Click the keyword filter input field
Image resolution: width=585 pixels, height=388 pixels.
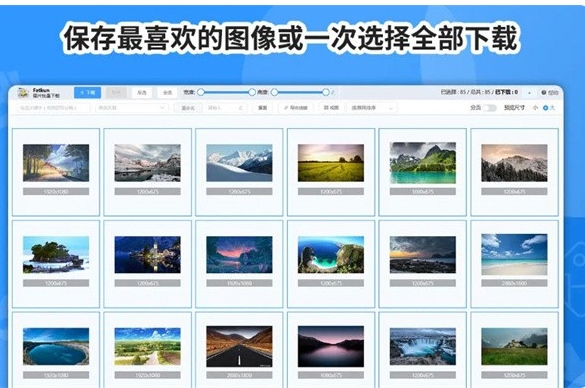pyautogui.click(x=53, y=108)
